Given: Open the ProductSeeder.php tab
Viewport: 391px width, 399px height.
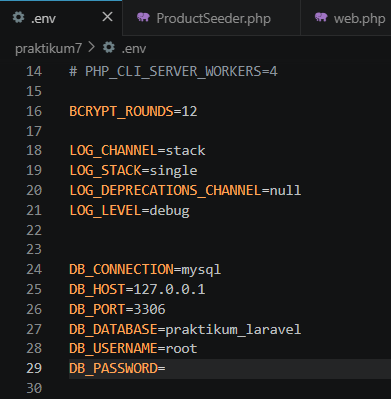Looking at the screenshot, I should click(x=211, y=18).
